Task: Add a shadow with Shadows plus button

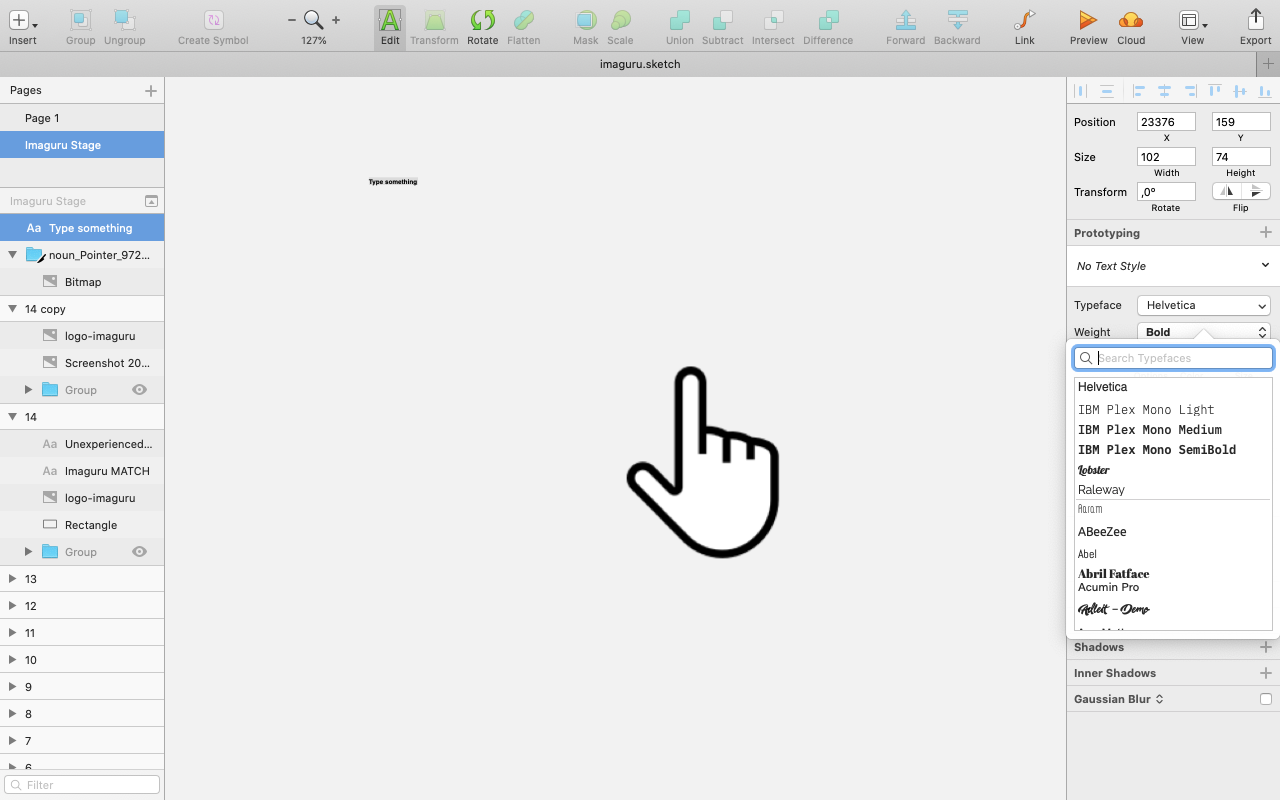Action: pos(1266,647)
